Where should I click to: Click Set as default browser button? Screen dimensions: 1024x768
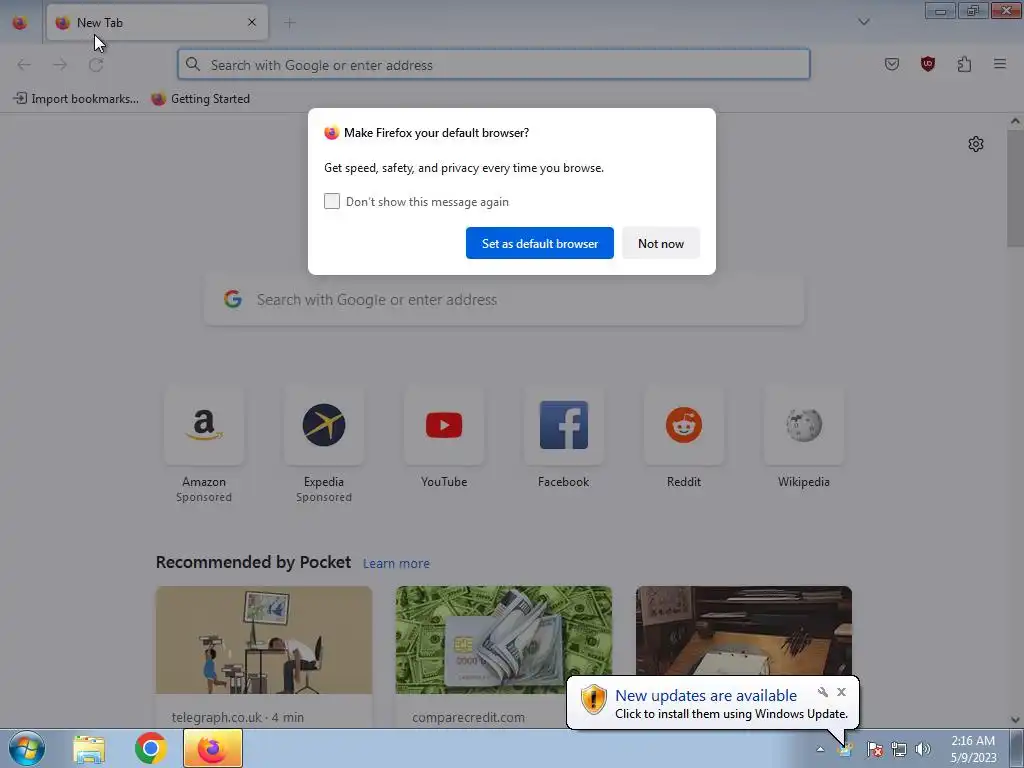pyautogui.click(x=539, y=243)
